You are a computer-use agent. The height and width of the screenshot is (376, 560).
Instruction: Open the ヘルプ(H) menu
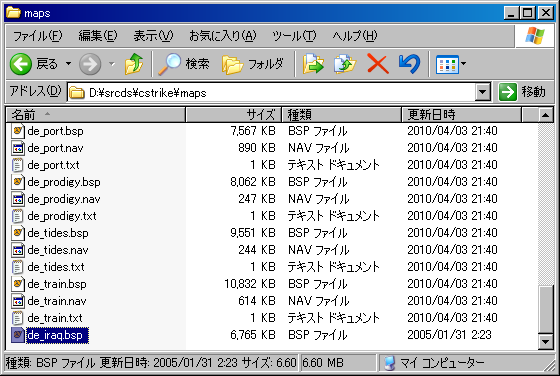355,36
